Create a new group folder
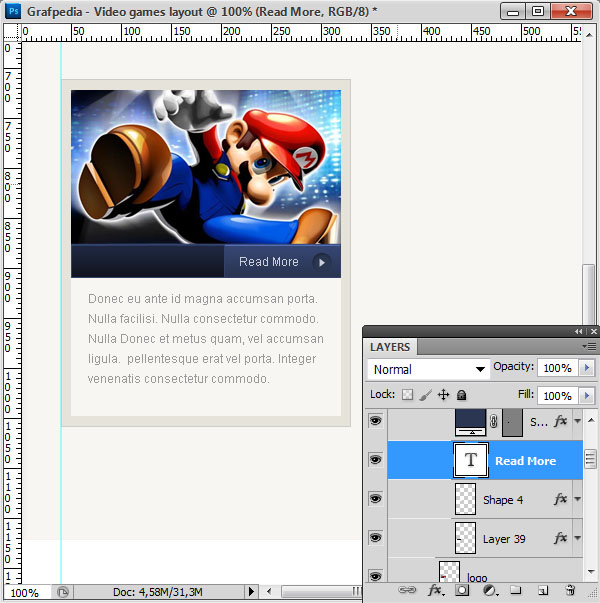The width and height of the screenshot is (600, 603). (x=515, y=590)
